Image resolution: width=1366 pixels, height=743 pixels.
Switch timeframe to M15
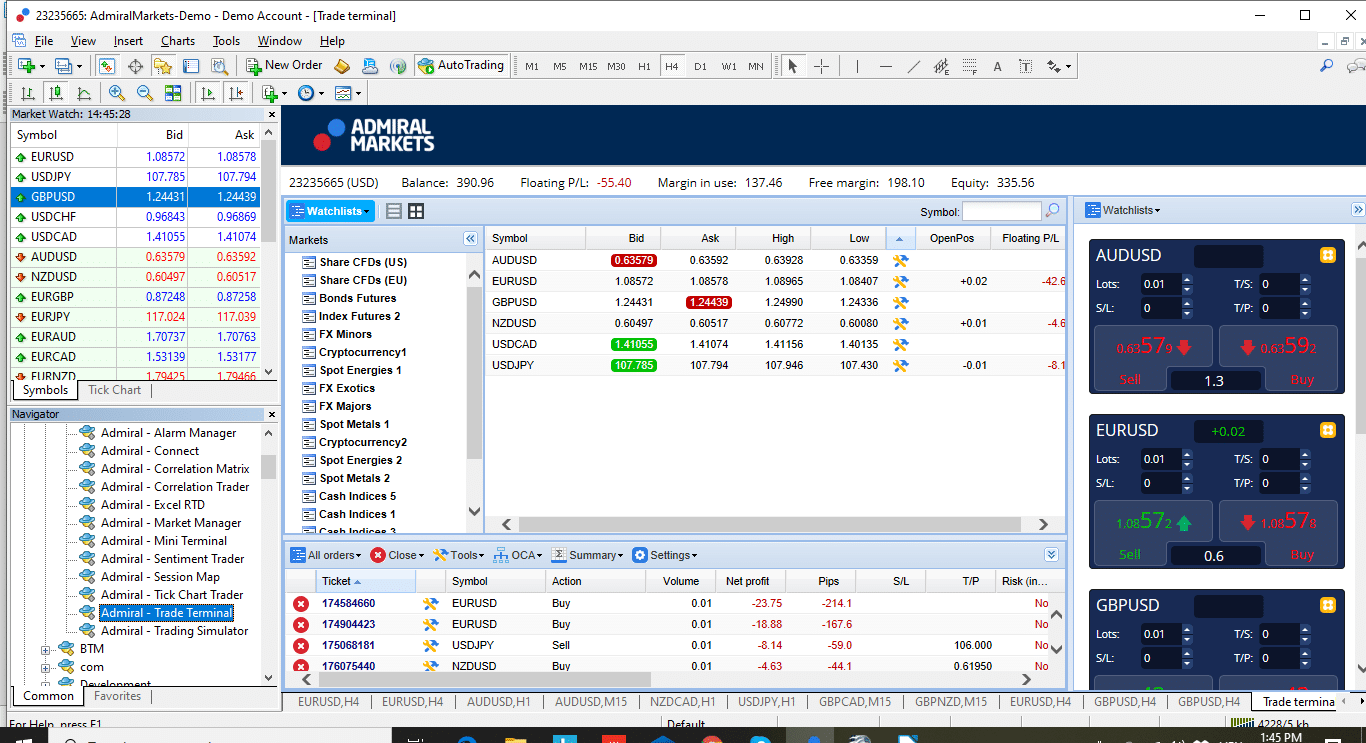click(x=588, y=67)
